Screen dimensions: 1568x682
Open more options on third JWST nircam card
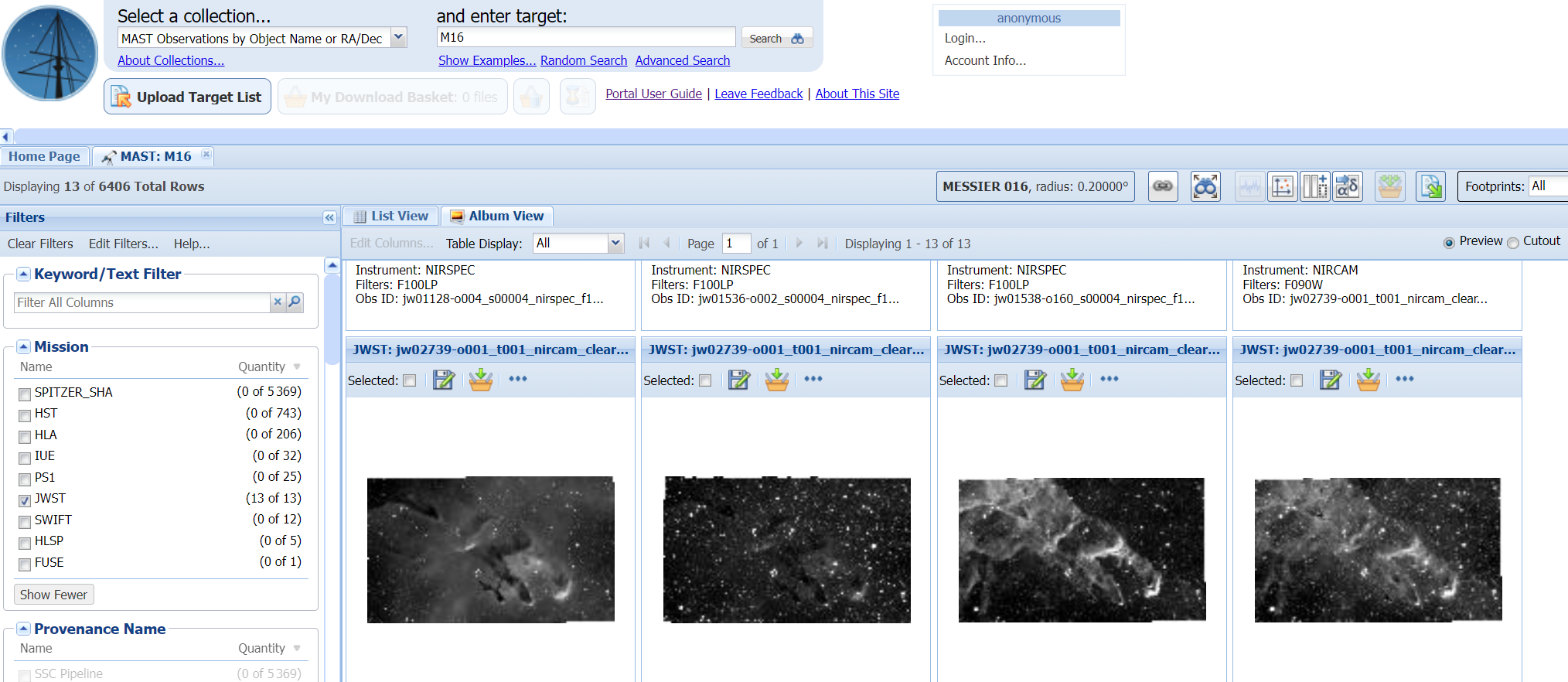1110,379
